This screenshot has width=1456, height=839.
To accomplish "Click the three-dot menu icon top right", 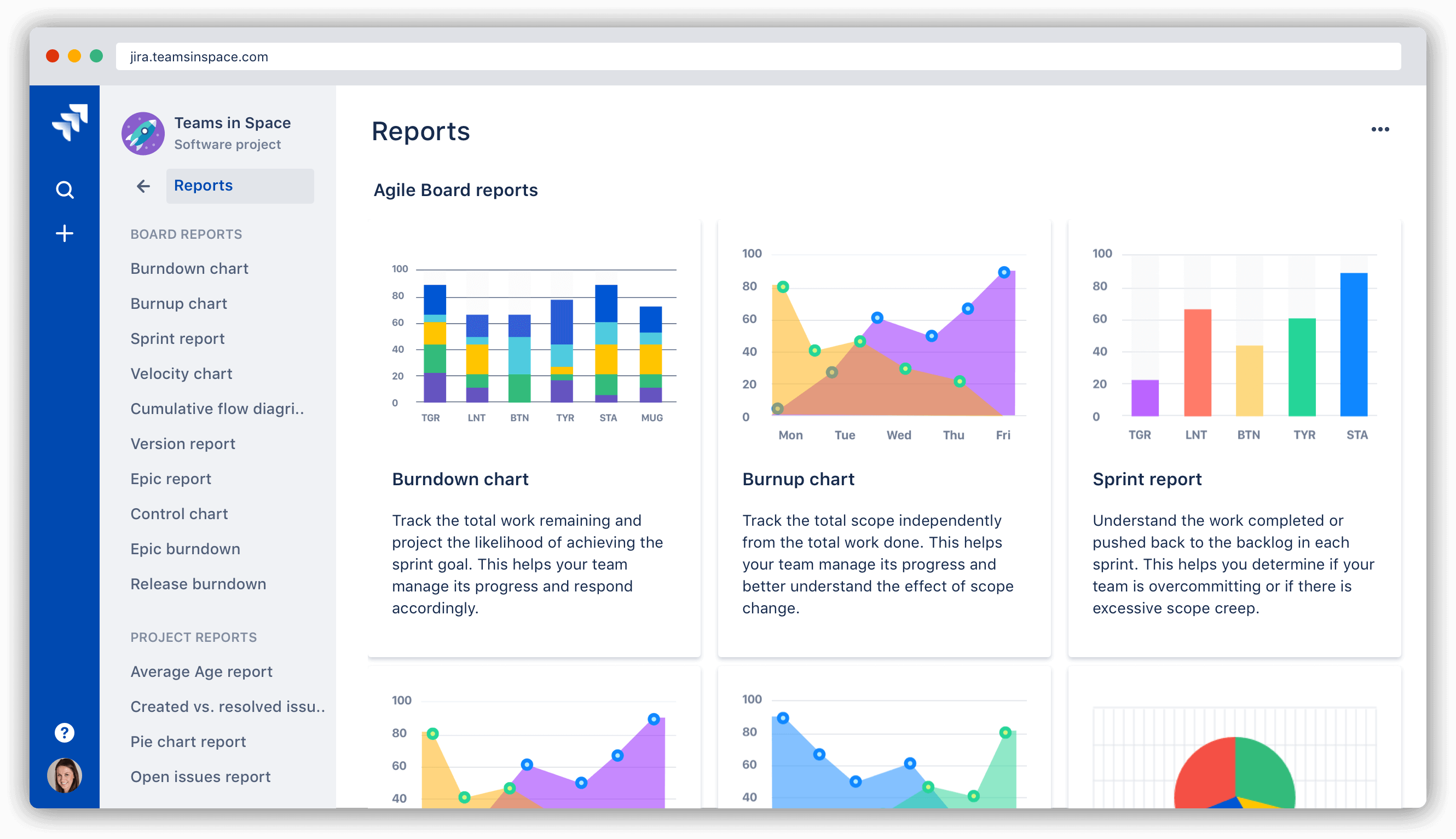I will pos(1379,129).
